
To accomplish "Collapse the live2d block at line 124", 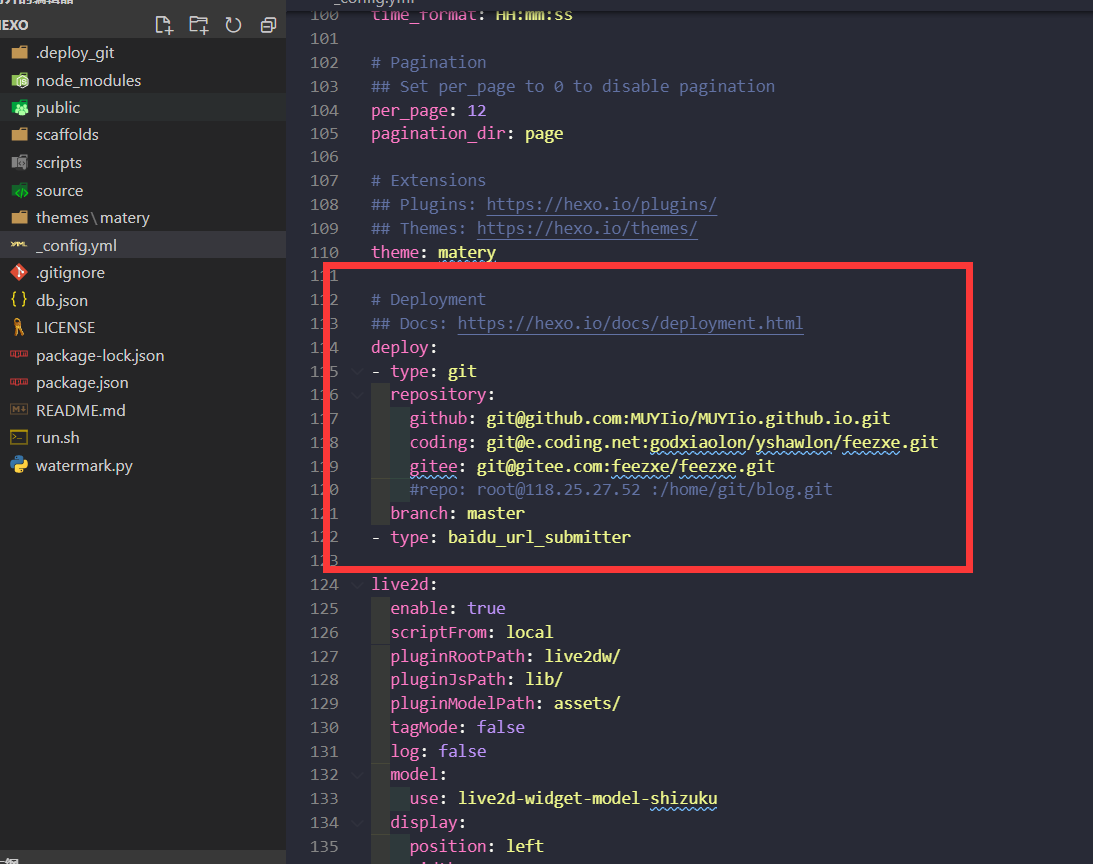I will pos(358,585).
